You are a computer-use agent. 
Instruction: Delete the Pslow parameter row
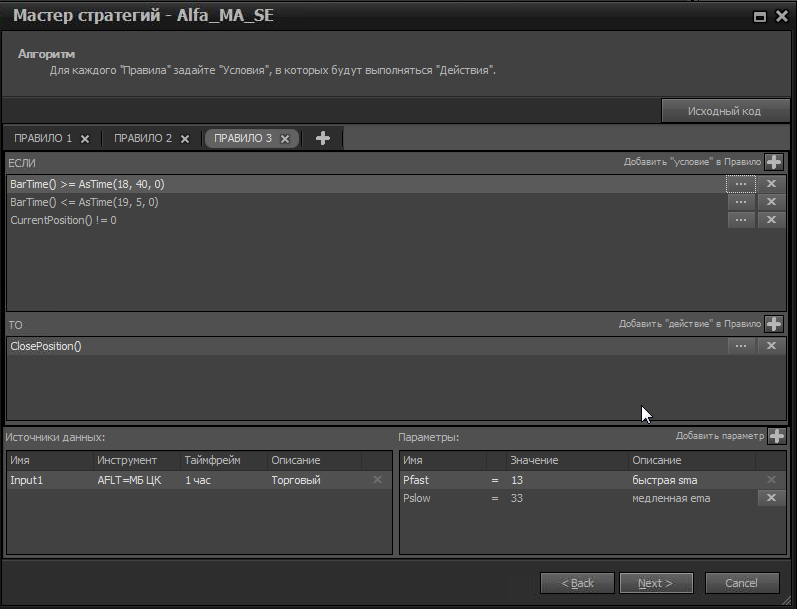coord(770,498)
